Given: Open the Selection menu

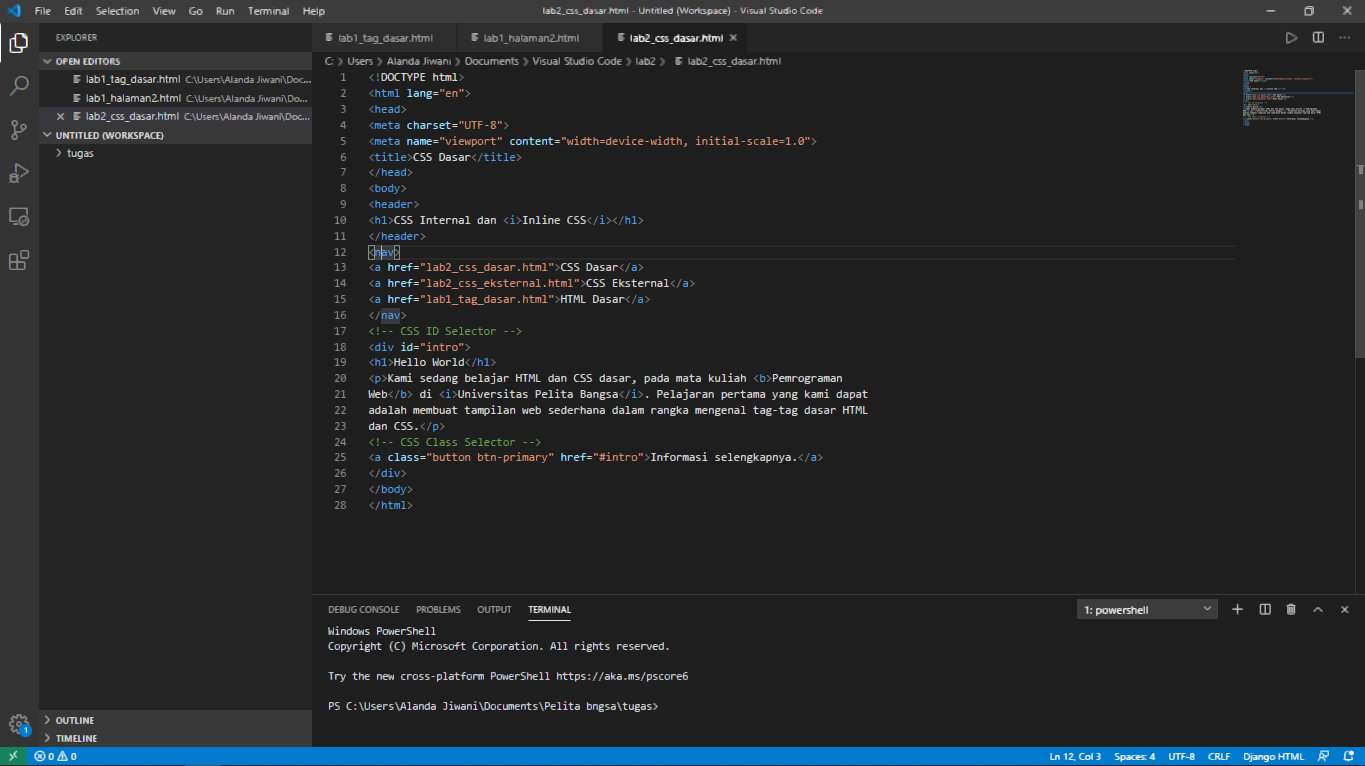Looking at the screenshot, I should (118, 11).
